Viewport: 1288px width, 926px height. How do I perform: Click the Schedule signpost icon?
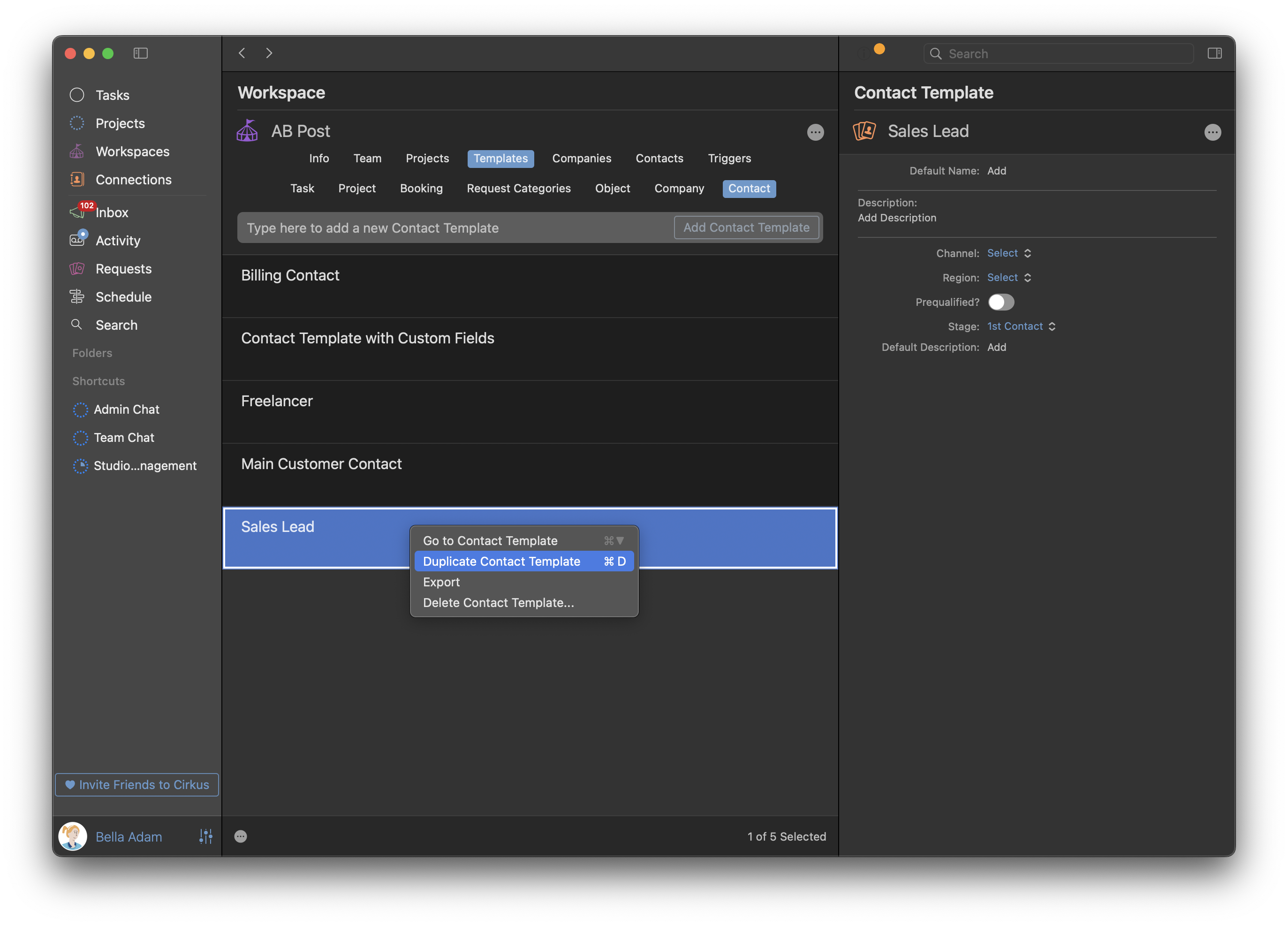click(77, 296)
